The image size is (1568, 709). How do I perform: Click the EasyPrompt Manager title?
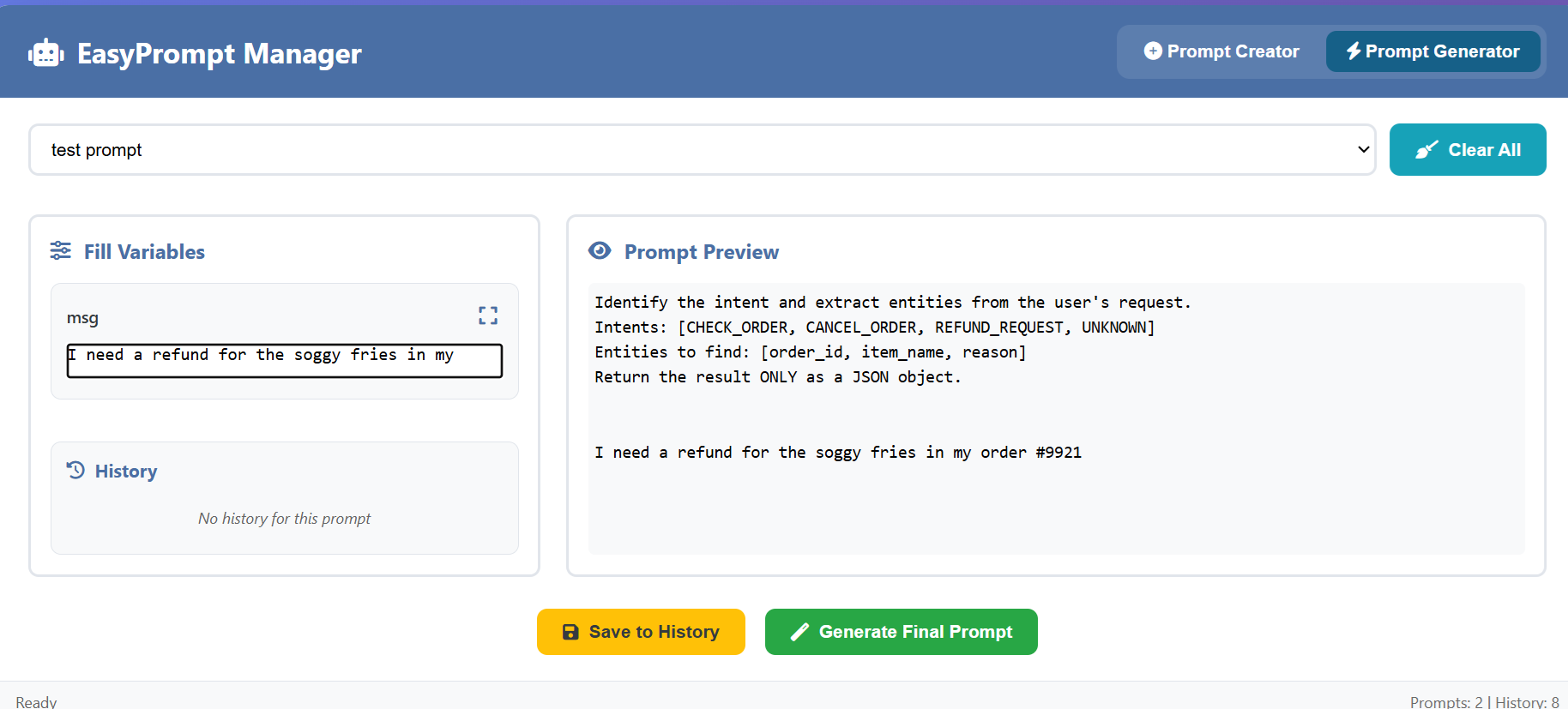[x=220, y=54]
